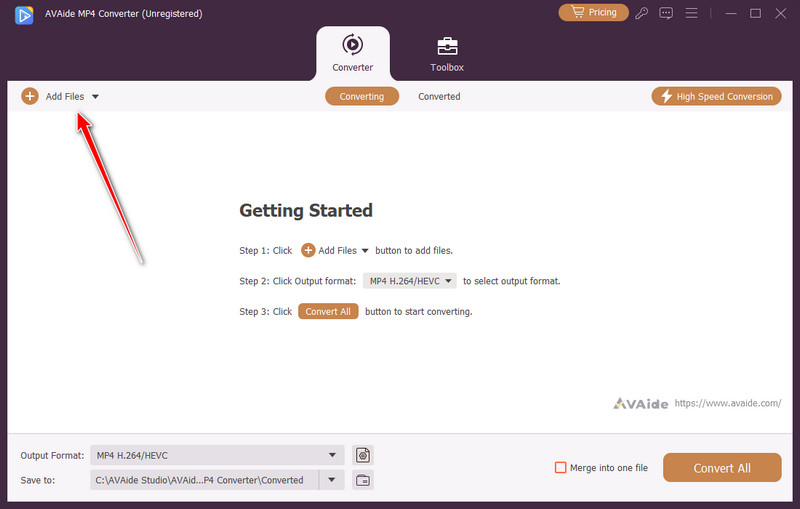Show the Converted list tab
800x509 pixels.
tap(439, 96)
